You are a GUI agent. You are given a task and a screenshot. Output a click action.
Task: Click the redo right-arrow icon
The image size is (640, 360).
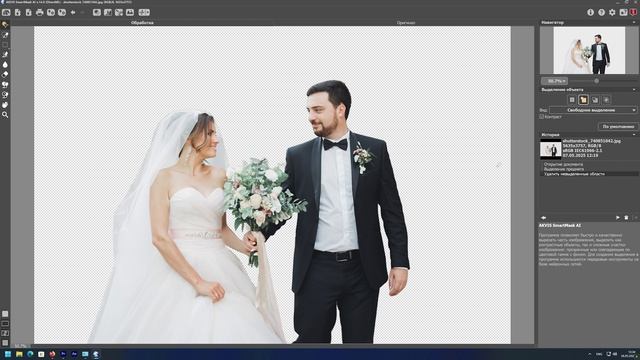pyautogui.click(x=83, y=13)
